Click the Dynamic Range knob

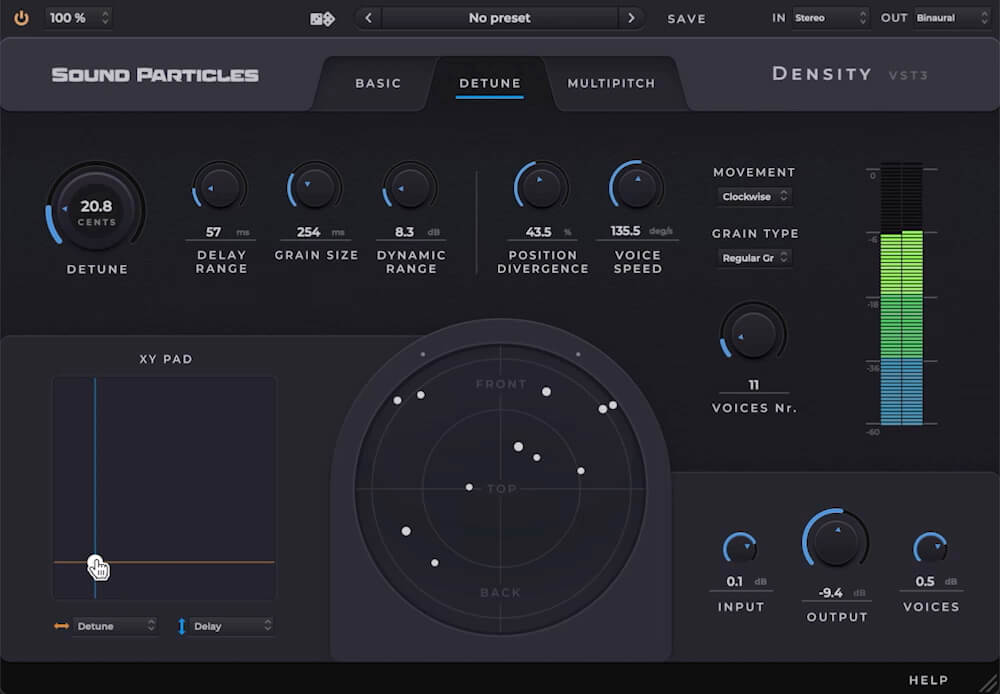click(x=409, y=188)
